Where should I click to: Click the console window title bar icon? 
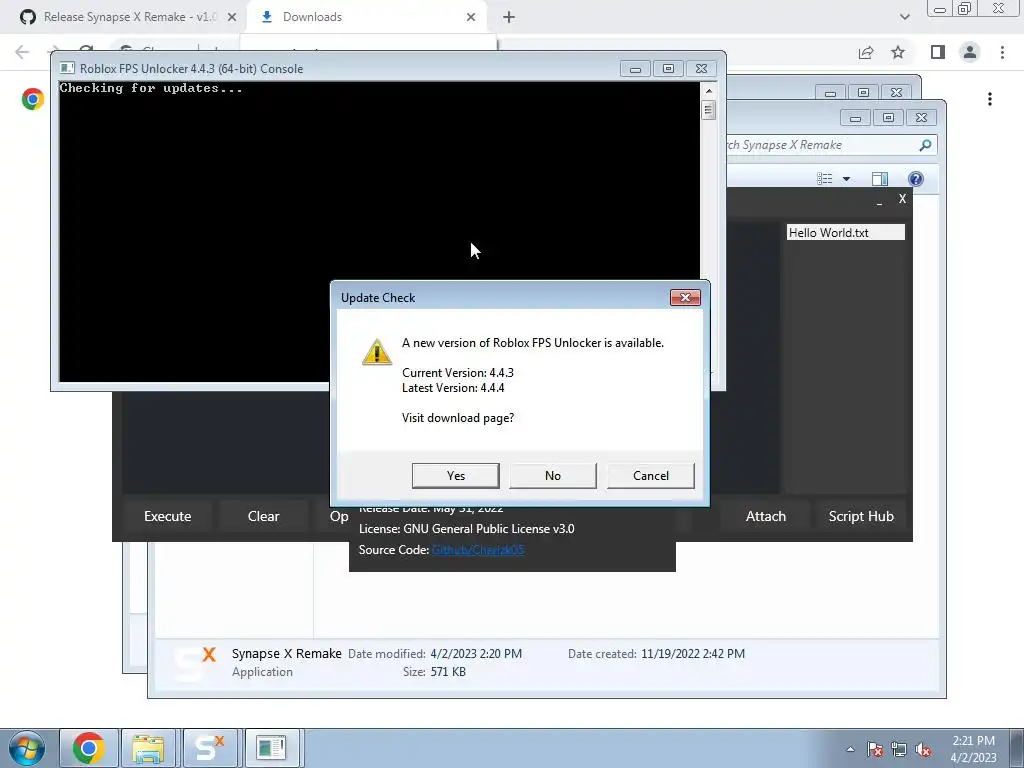[67, 68]
